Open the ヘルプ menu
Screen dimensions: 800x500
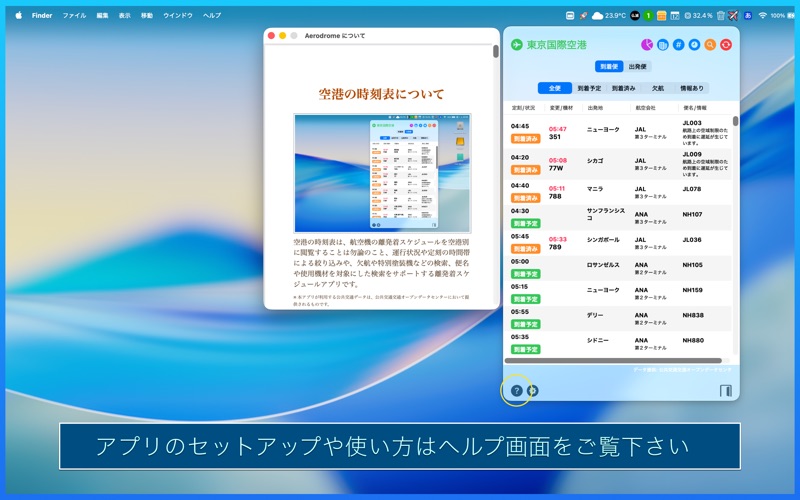pos(212,15)
